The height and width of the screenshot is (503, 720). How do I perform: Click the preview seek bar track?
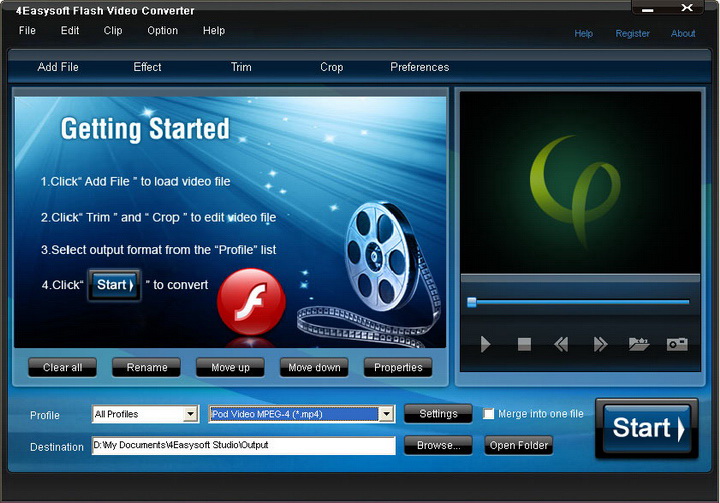coord(579,302)
